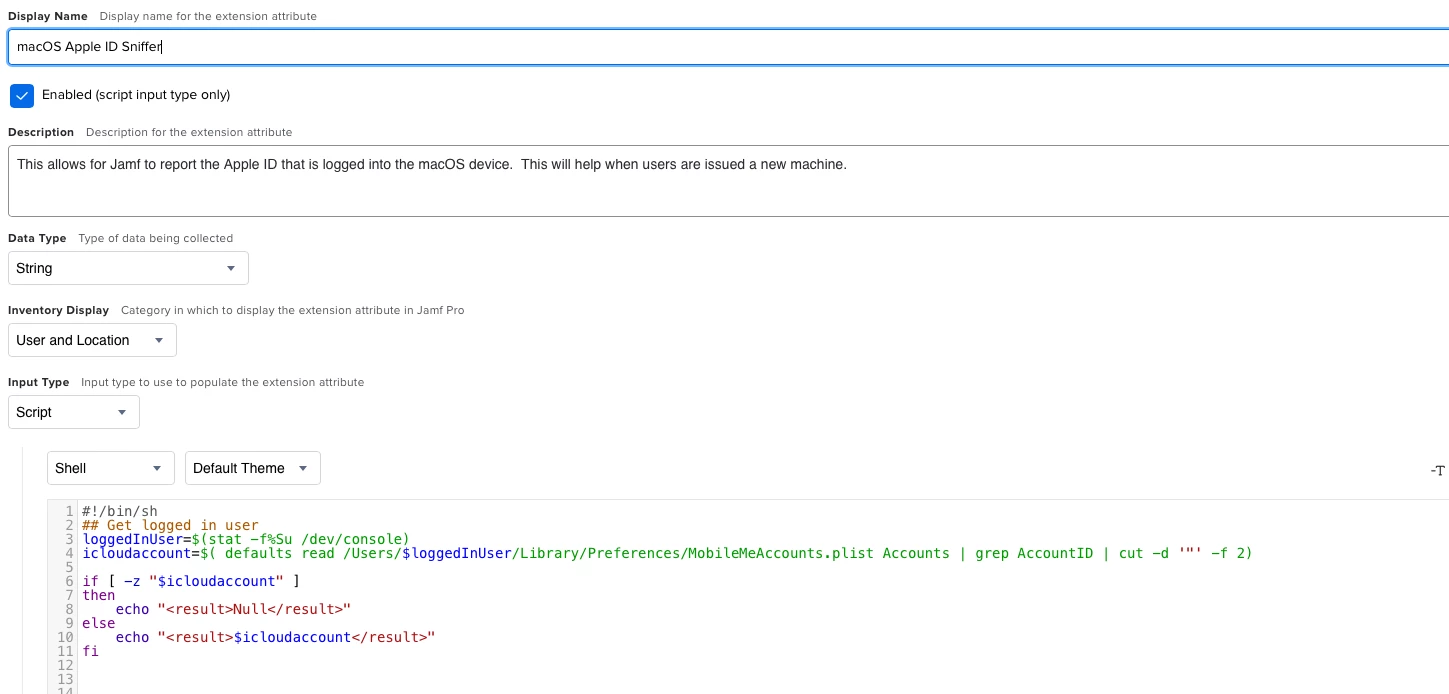Click the Inventory Display label
Image resolution: width=1449 pixels, height=694 pixels.
click(x=58, y=310)
